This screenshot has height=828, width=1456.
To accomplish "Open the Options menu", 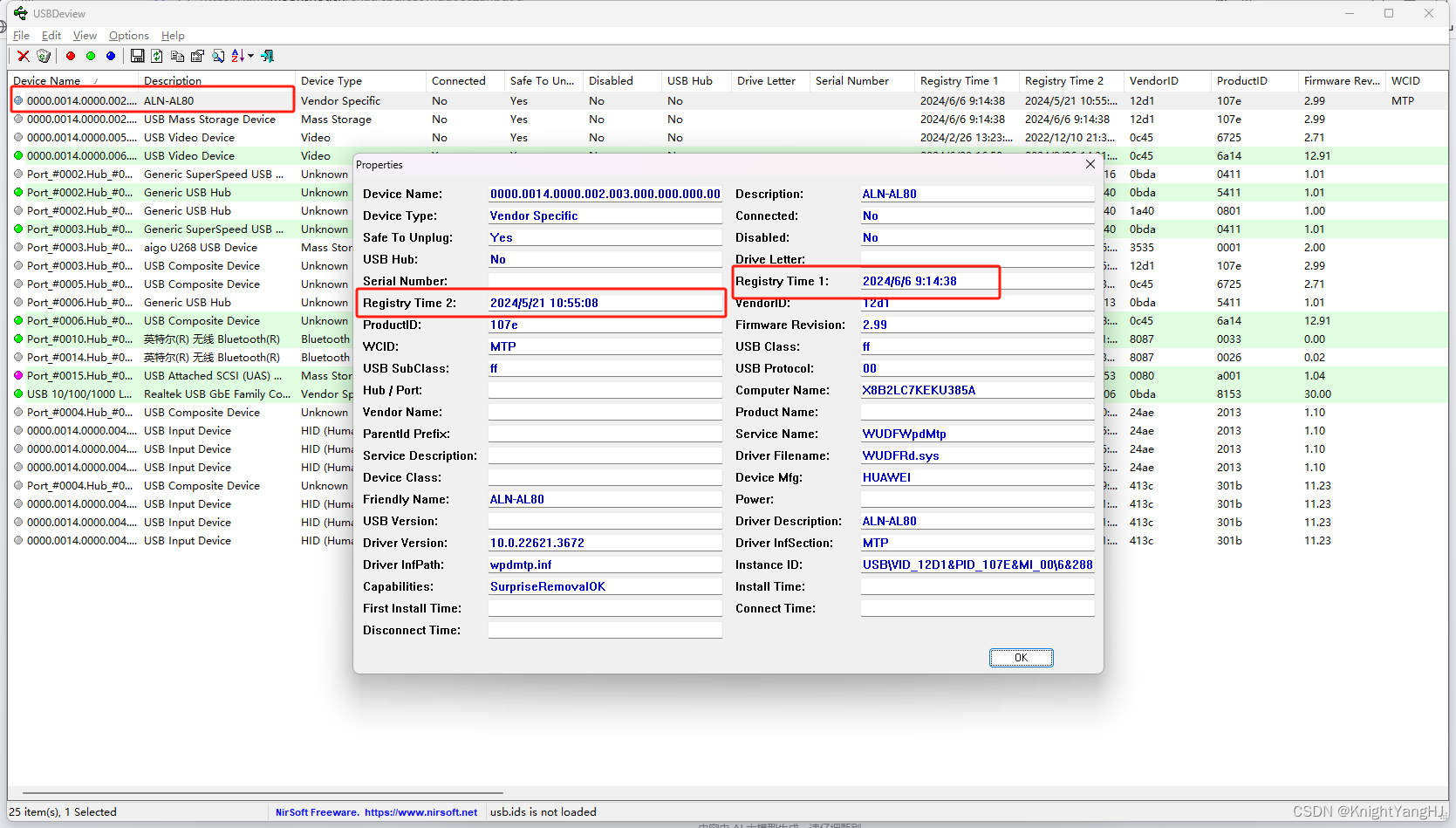I will point(129,35).
